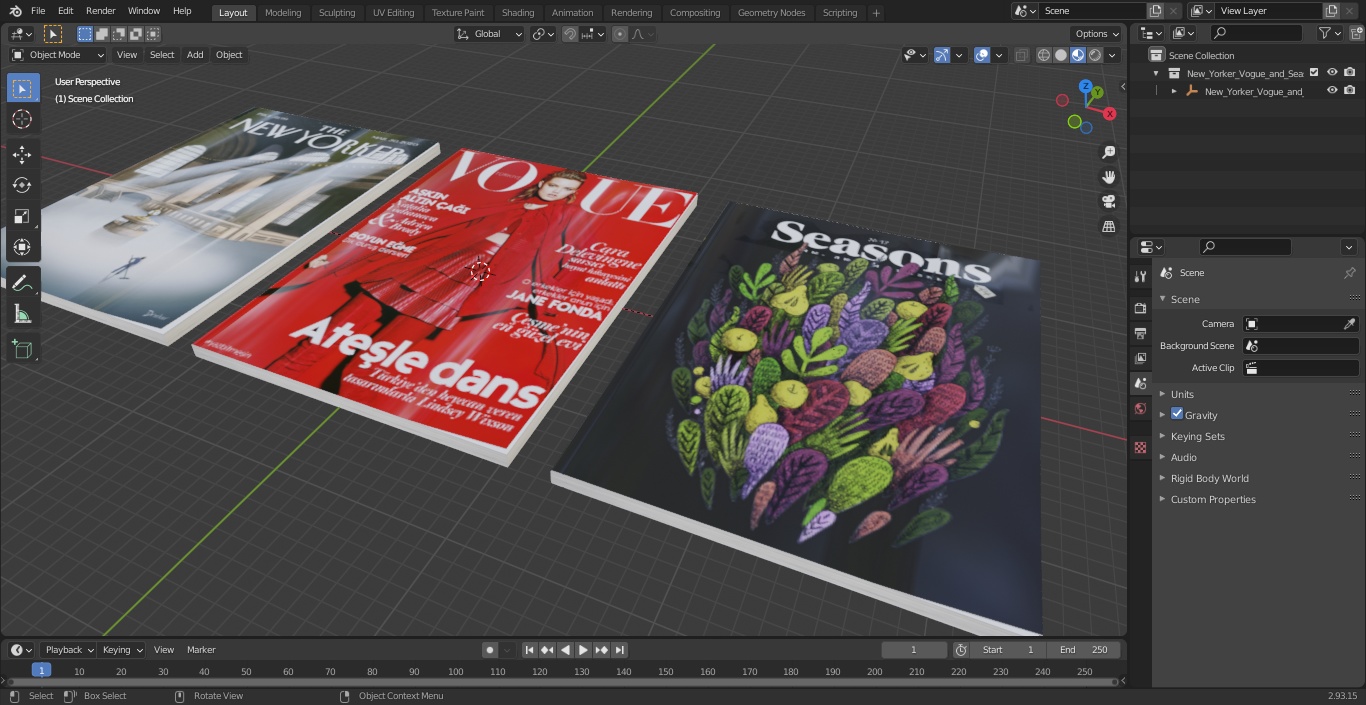Open the Object Mode dropdown
1366x705 pixels.
[57, 55]
